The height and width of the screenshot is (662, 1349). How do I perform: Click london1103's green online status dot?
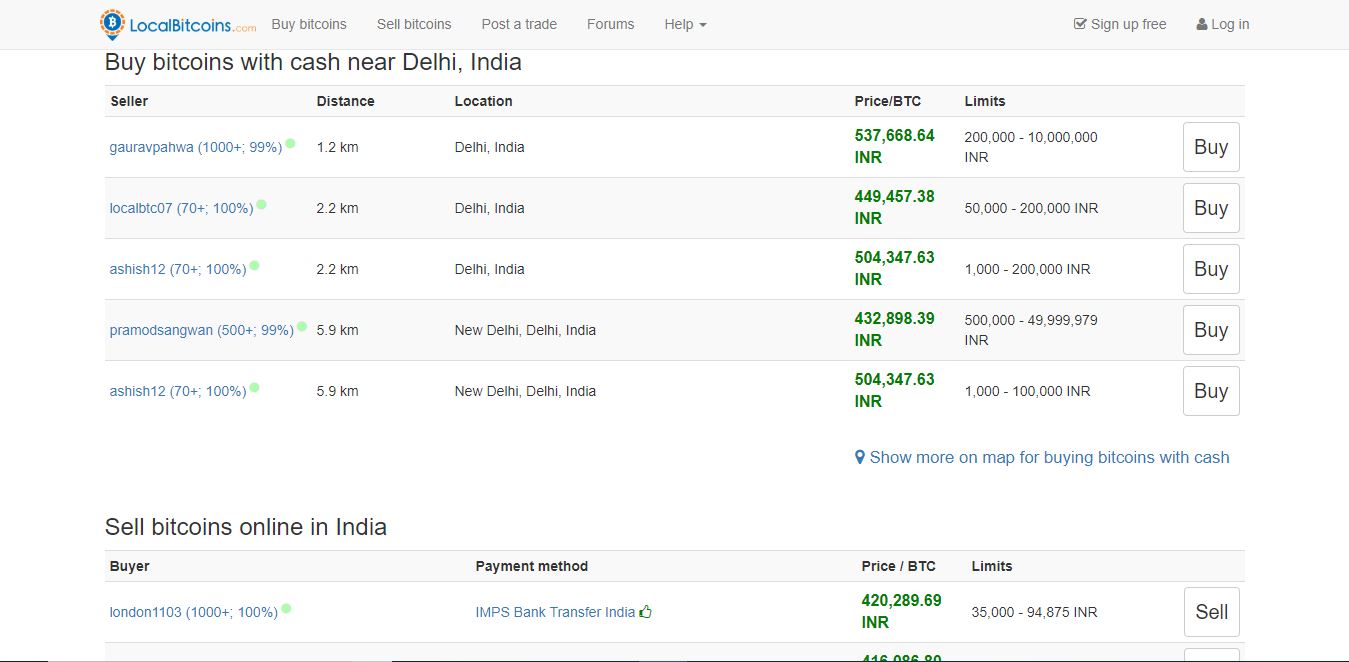point(286,608)
